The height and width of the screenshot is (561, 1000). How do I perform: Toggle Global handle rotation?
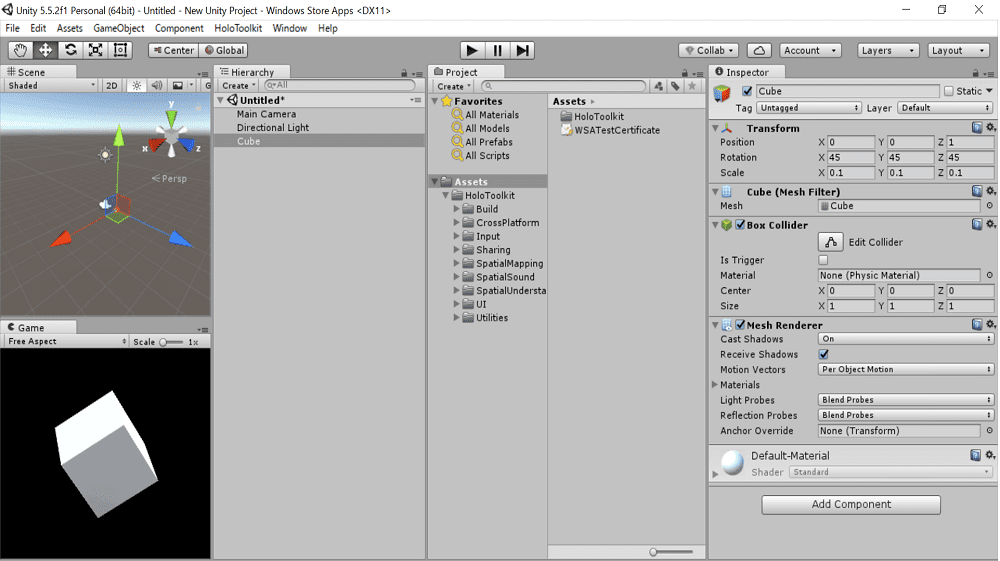point(224,50)
